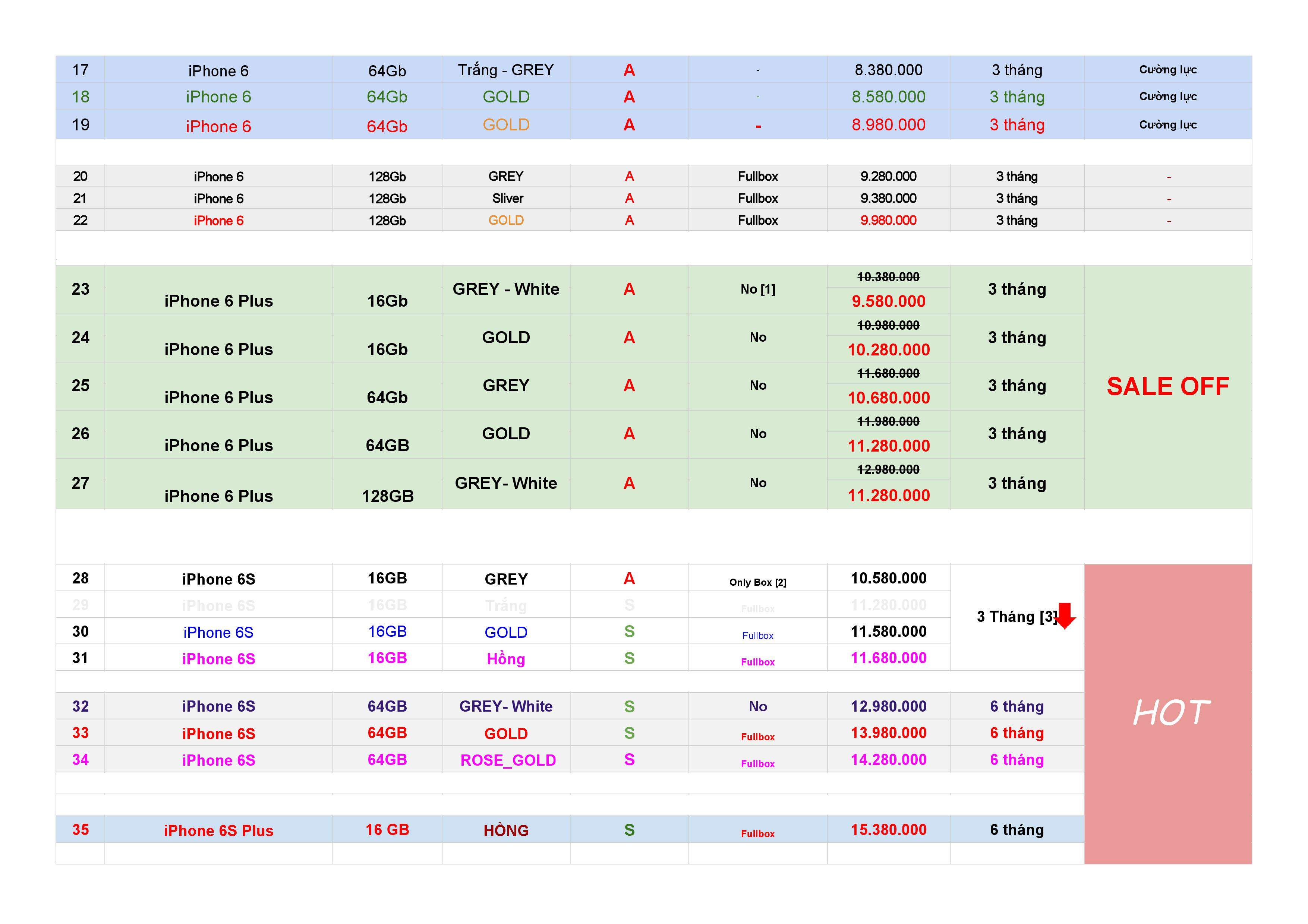Select 'GREY - White' cell in row 23
Image resolution: width=1308 pixels, height=924 pixels.
506,289
